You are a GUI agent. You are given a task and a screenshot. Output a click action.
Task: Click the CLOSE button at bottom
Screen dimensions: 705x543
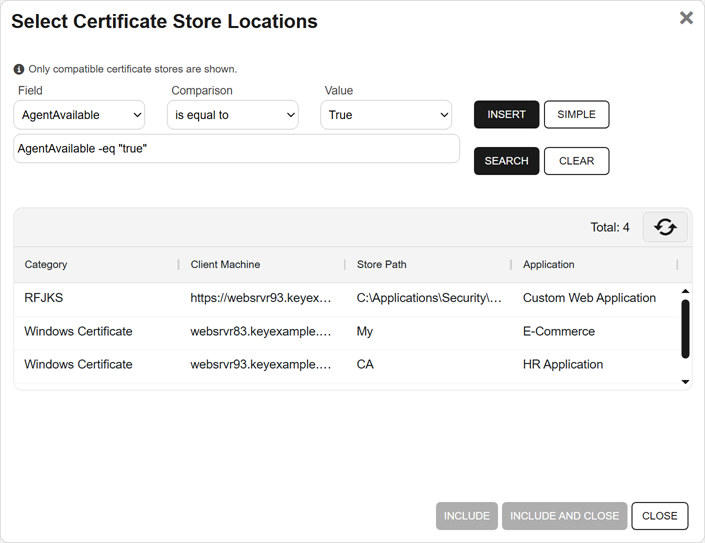[659, 516]
